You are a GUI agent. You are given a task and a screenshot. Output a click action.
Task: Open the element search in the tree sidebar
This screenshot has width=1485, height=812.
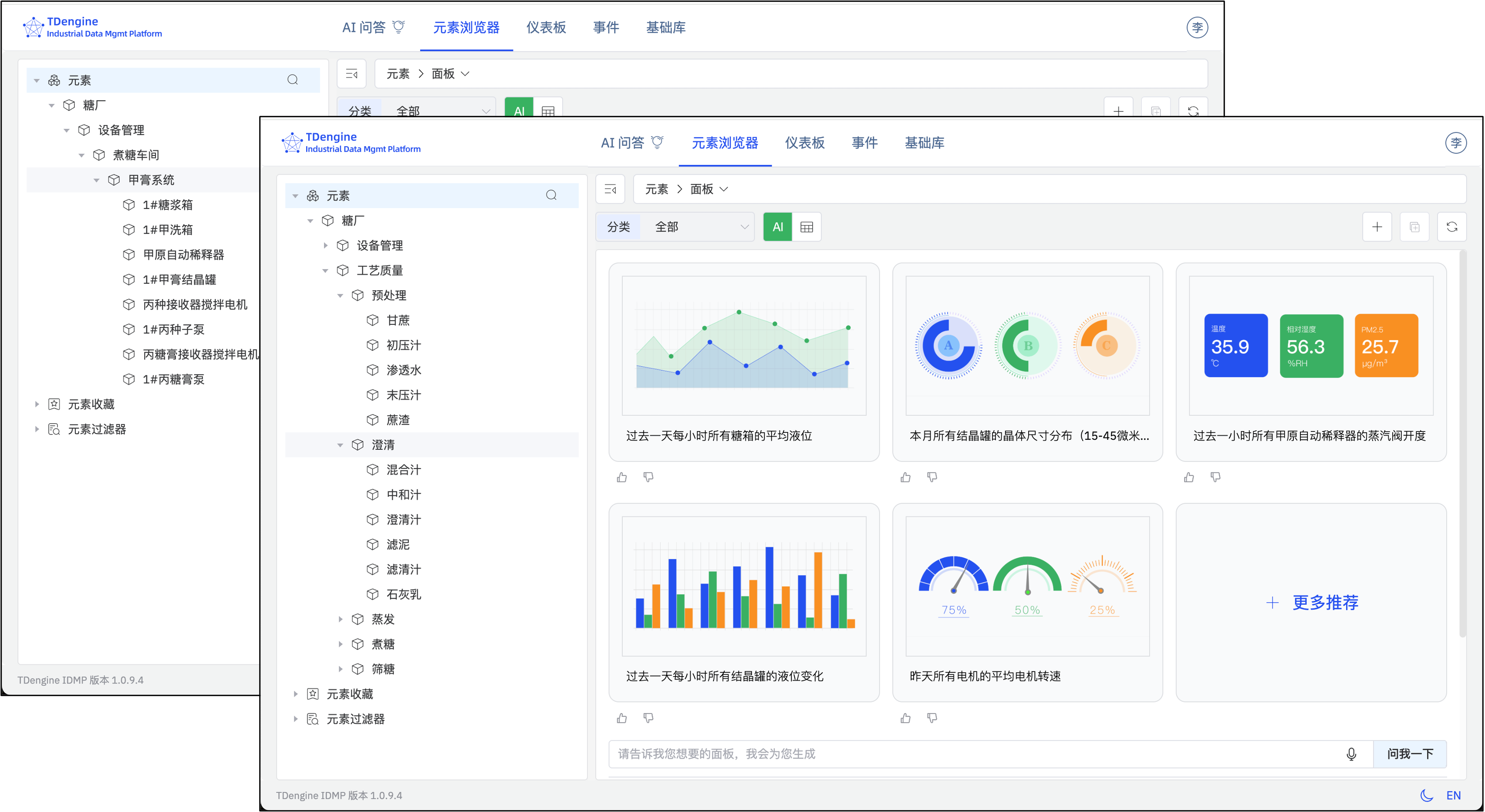pos(551,195)
